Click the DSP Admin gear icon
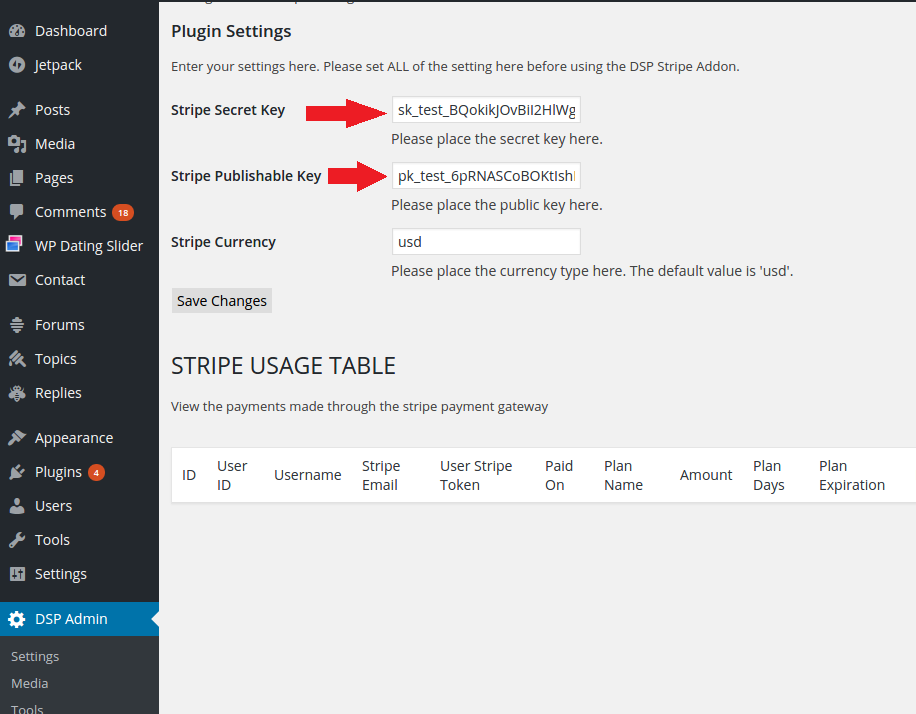Screen dimensions: 916x714 tap(17, 619)
